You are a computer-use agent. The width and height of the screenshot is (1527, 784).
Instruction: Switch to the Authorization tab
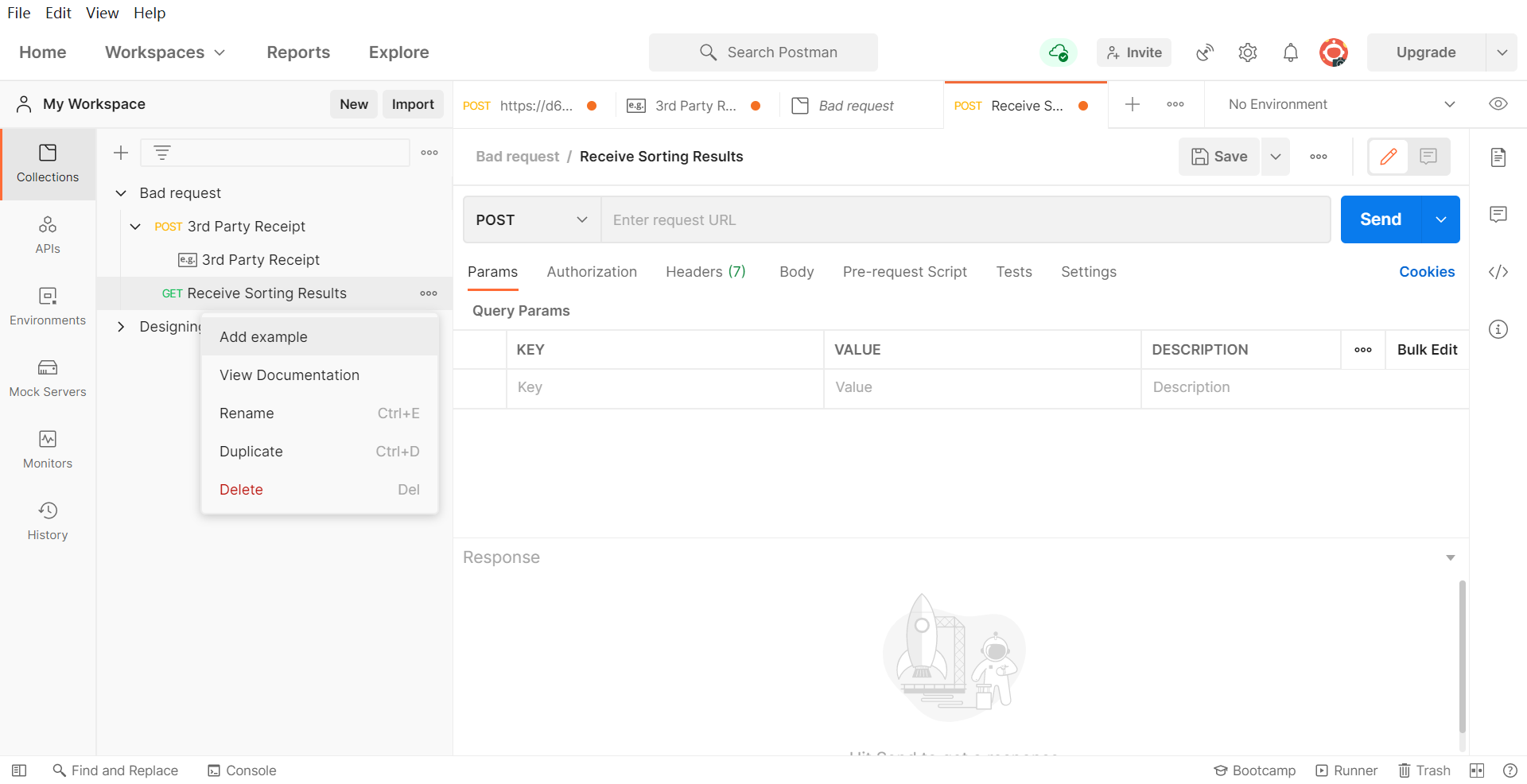click(592, 272)
